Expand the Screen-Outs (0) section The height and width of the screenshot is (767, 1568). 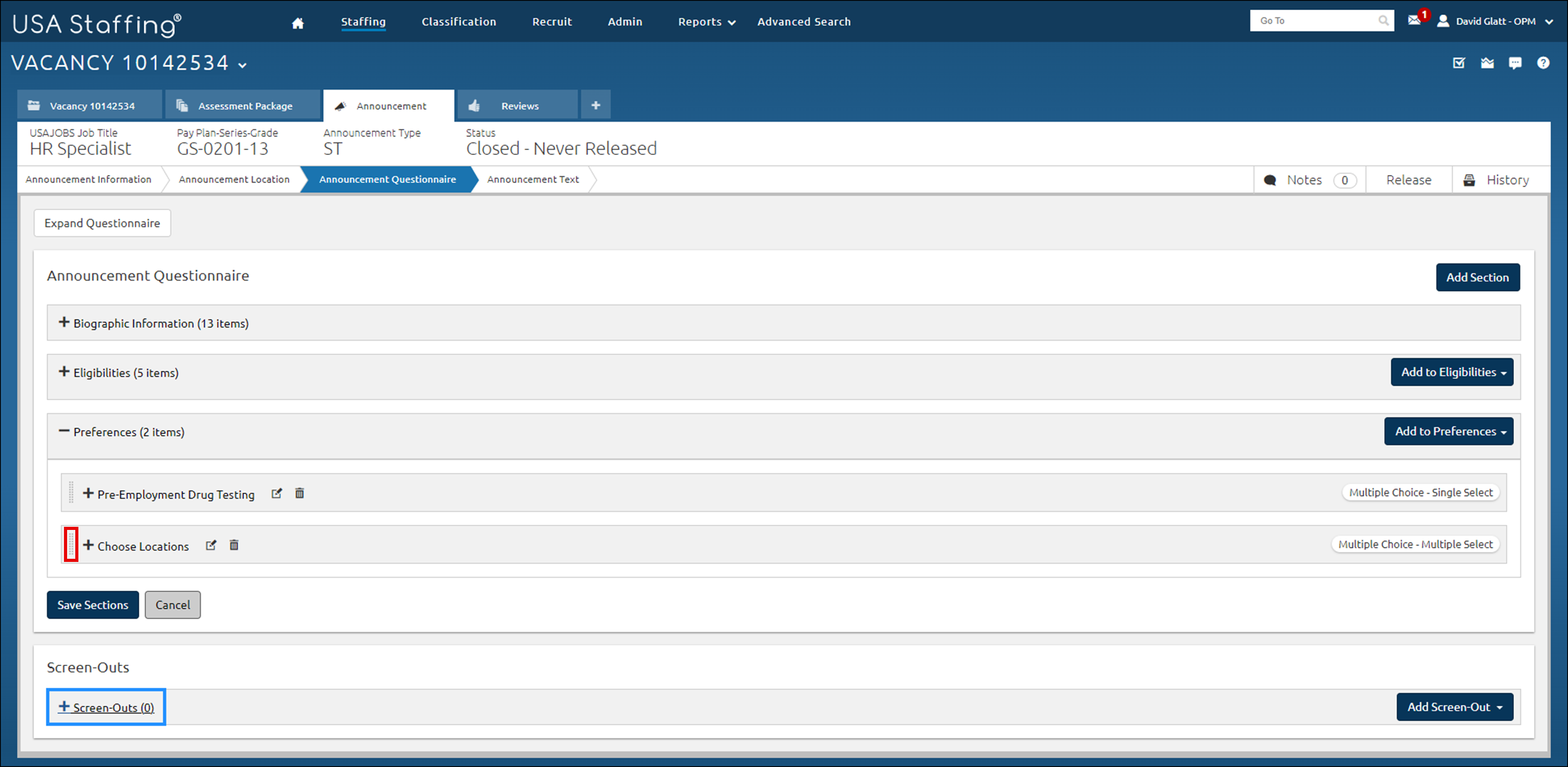106,707
